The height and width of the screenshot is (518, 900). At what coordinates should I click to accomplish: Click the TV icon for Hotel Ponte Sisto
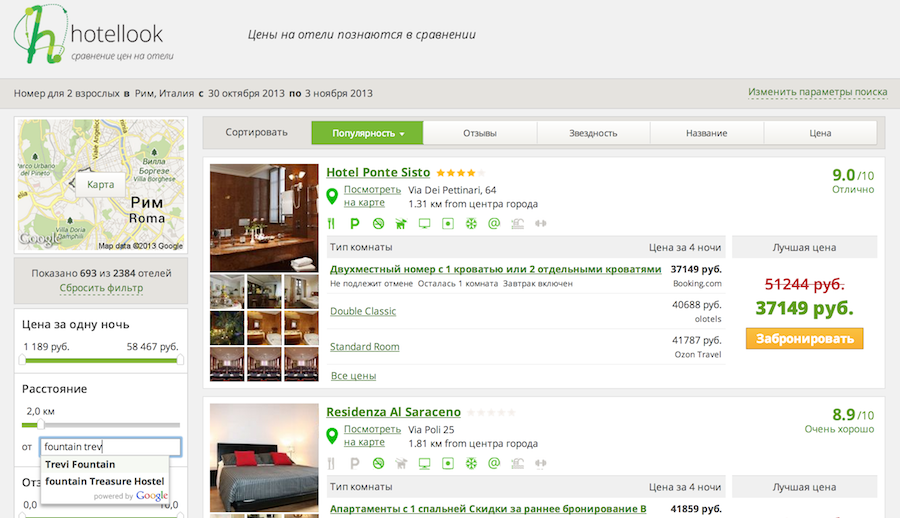pos(424,223)
